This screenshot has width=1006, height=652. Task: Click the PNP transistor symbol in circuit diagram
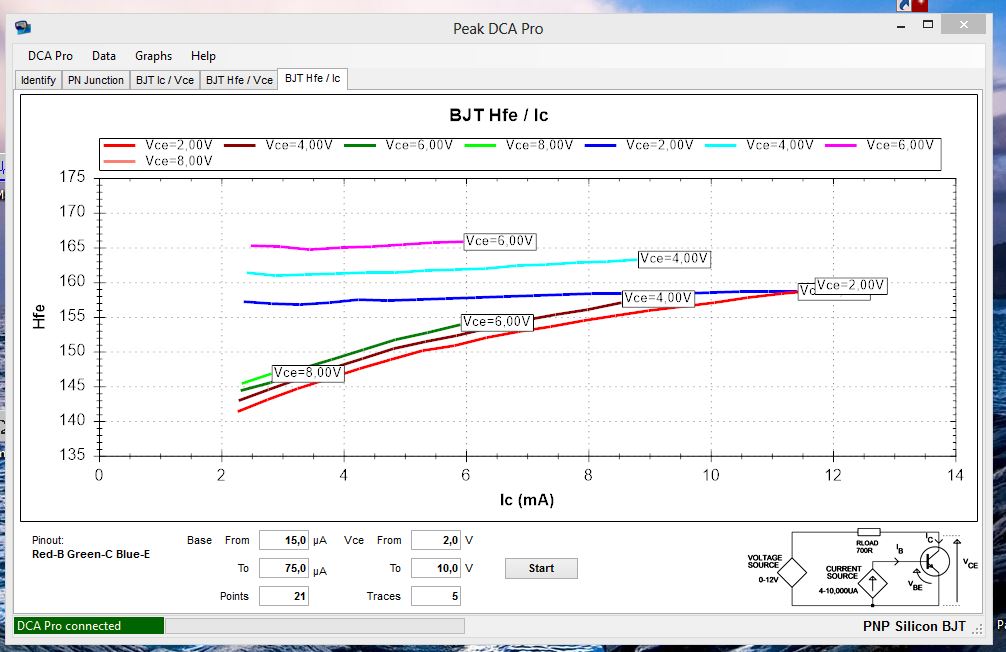point(934,562)
